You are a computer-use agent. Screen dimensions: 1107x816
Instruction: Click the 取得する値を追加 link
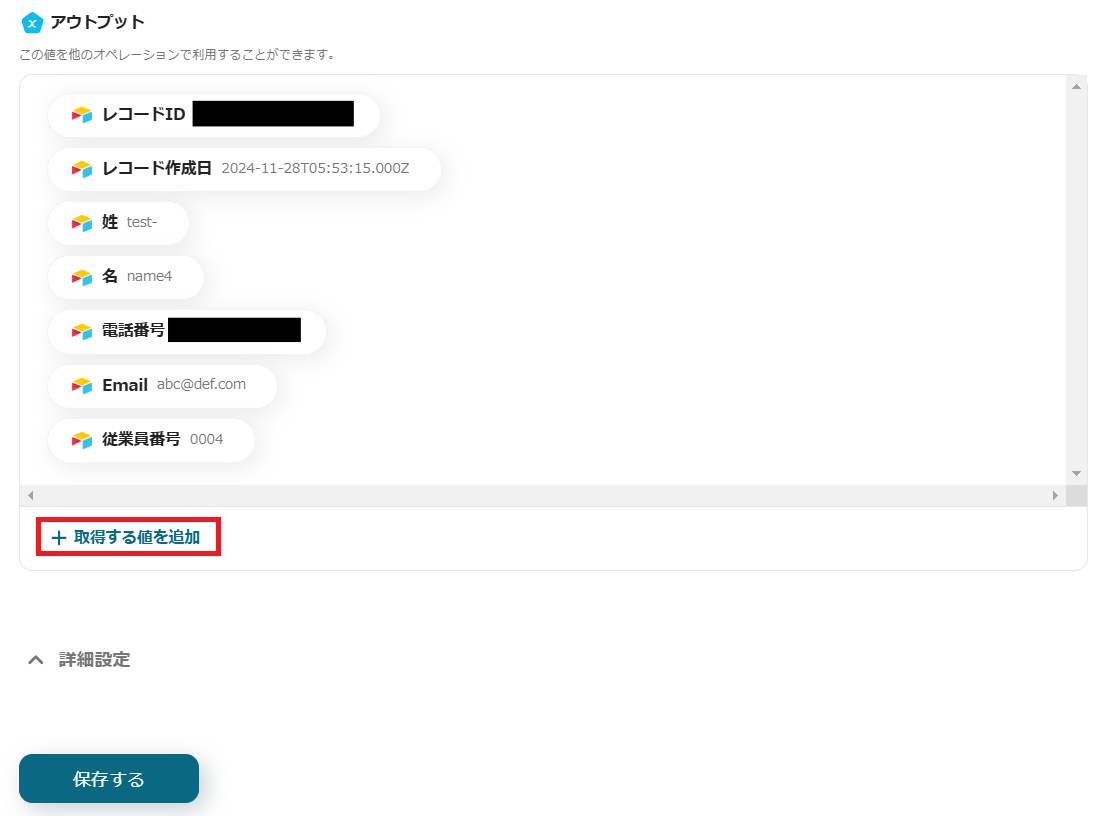(x=128, y=537)
